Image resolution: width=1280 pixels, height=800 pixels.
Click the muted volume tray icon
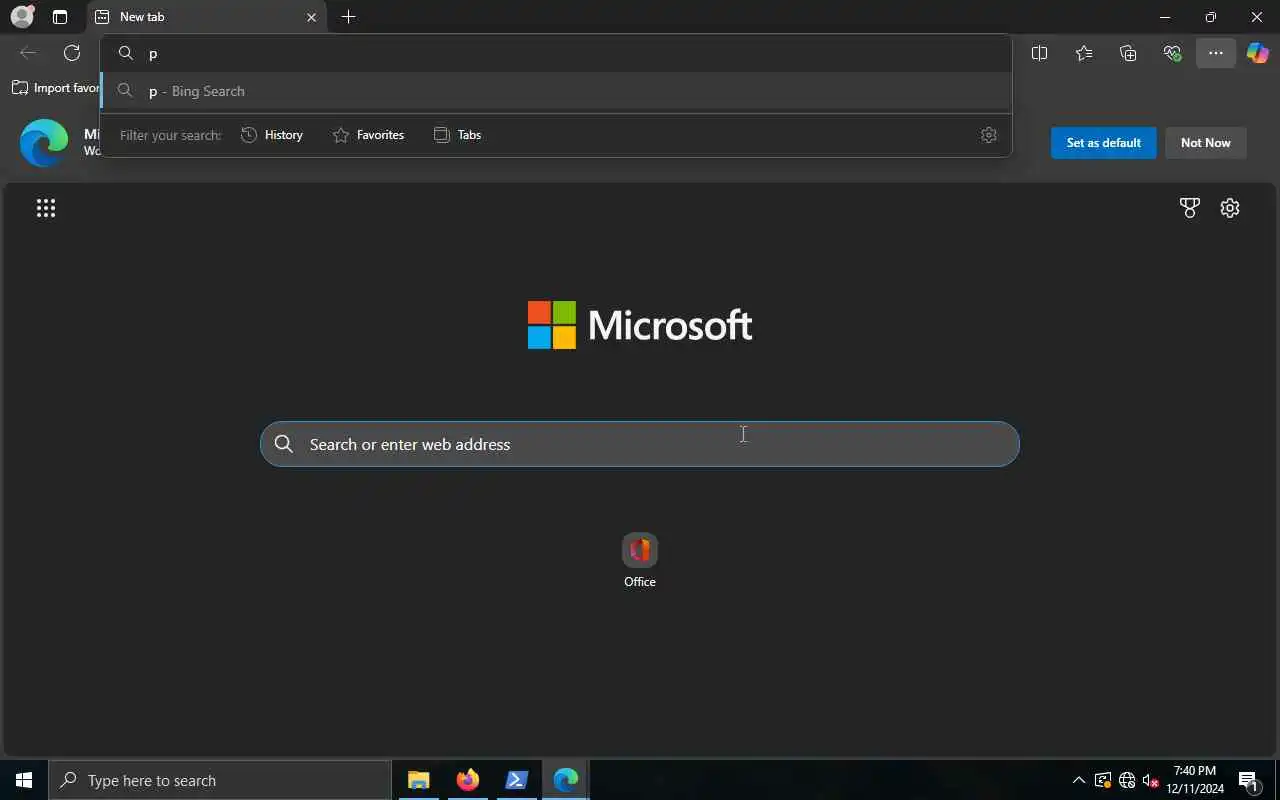(1151, 780)
